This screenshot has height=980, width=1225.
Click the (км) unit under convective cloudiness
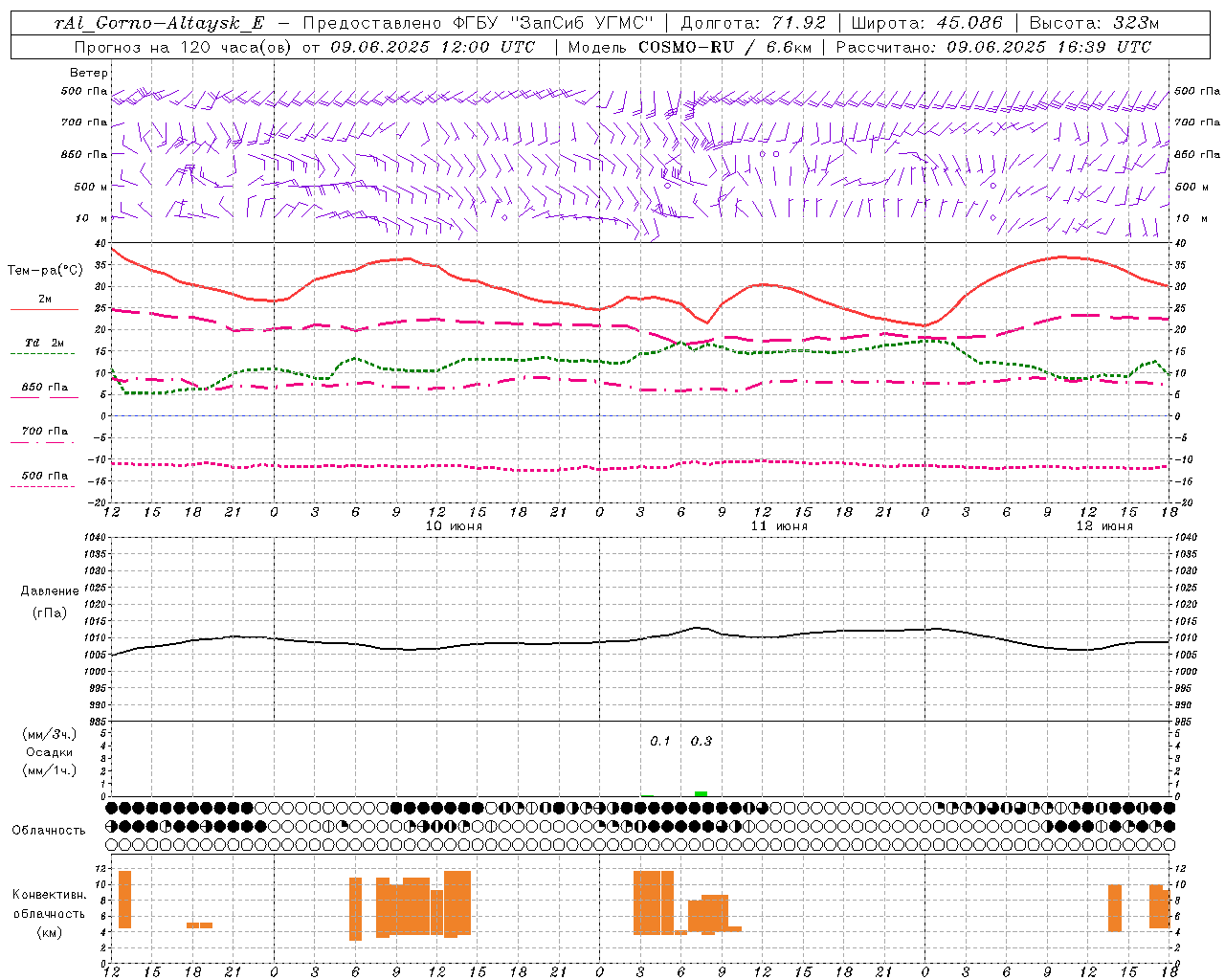click(x=49, y=932)
